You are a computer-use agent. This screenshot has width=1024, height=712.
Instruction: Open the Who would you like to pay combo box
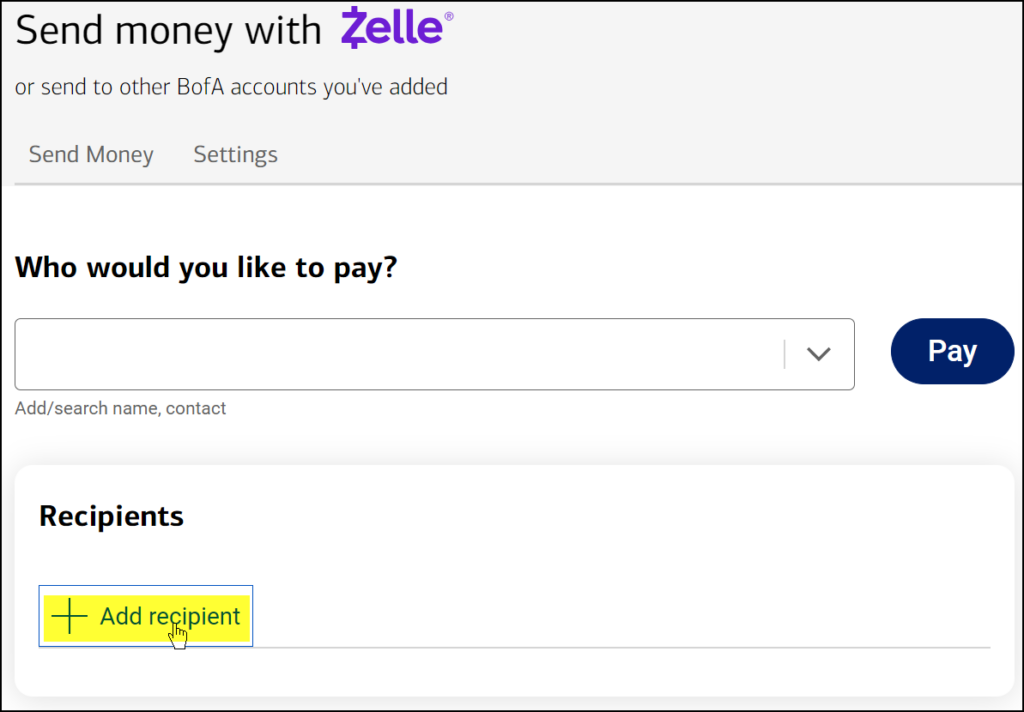tap(434, 354)
